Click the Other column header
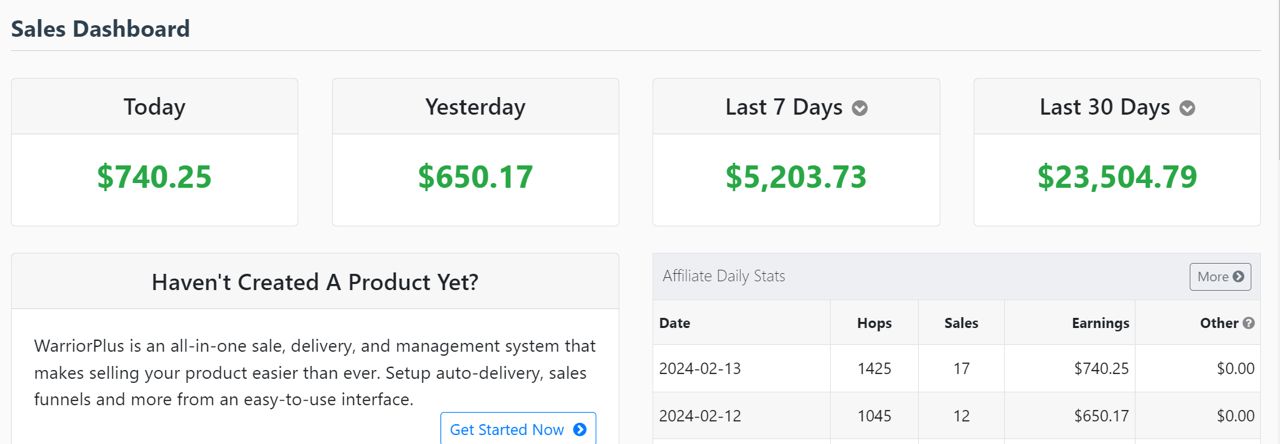Image resolution: width=1280 pixels, height=444 pixels. tap(1198, 323)
